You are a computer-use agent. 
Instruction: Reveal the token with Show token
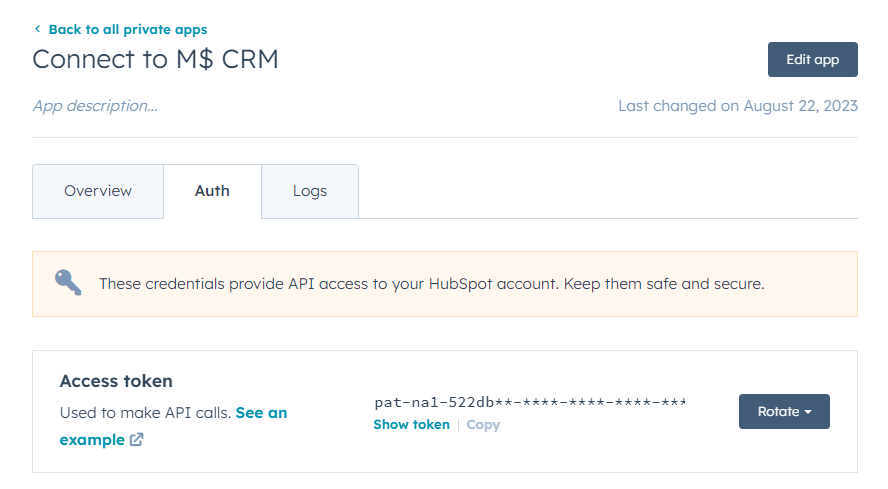411,425
